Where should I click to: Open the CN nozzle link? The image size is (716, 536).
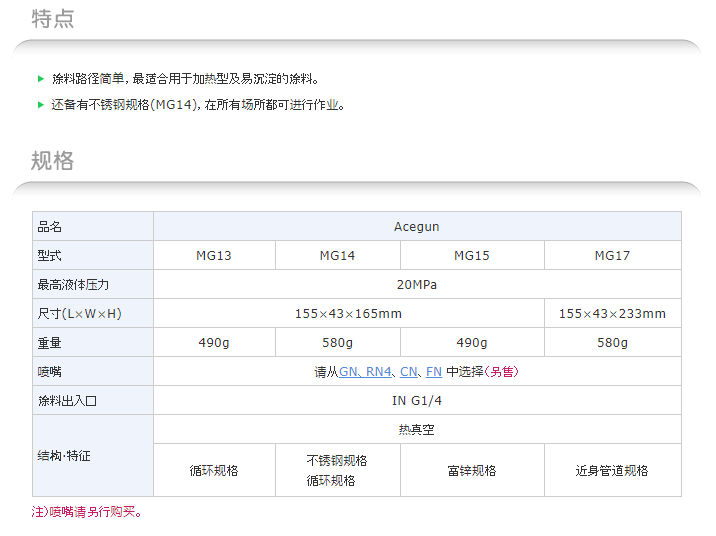pyautogui.click(x=409, y=372)
